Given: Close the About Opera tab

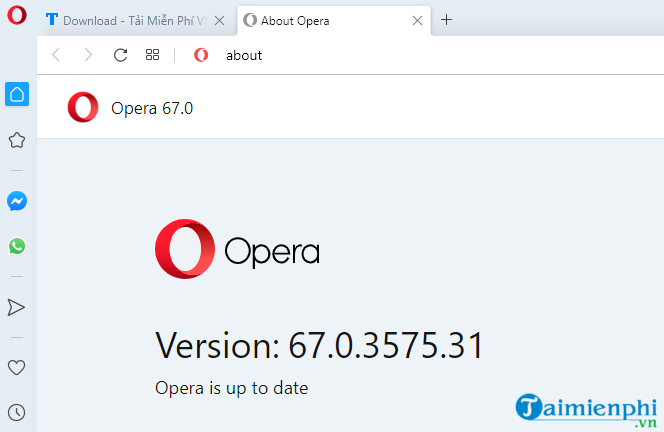Looking at the screenshot, I should coord(417,20).
